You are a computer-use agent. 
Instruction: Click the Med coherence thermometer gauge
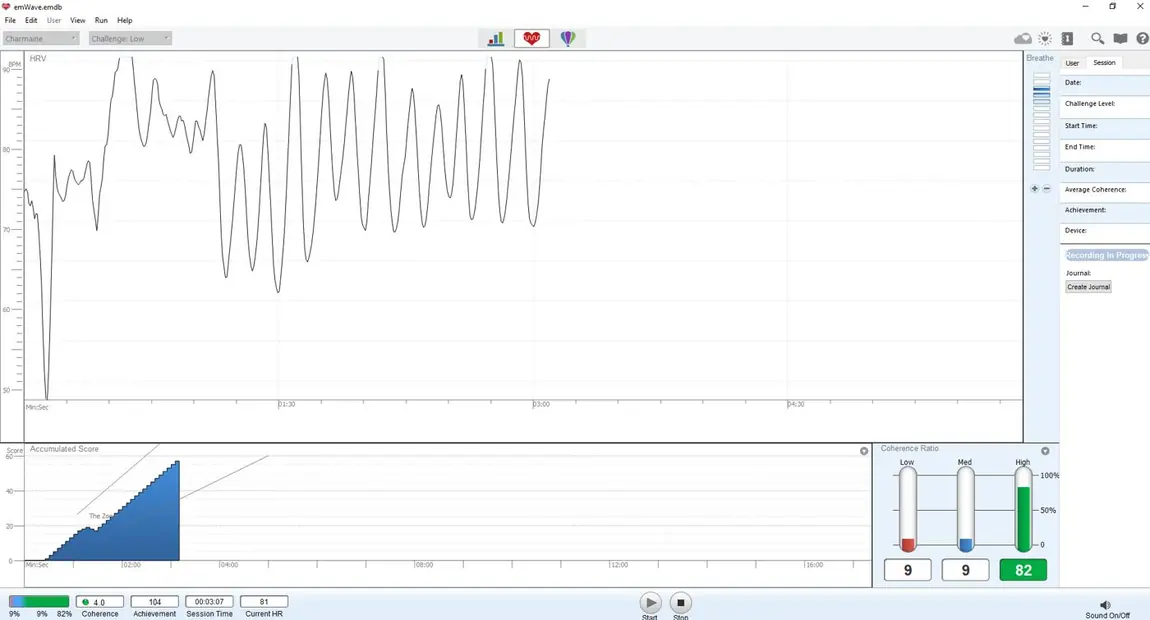pyautogui.click(x=966, y=510)
